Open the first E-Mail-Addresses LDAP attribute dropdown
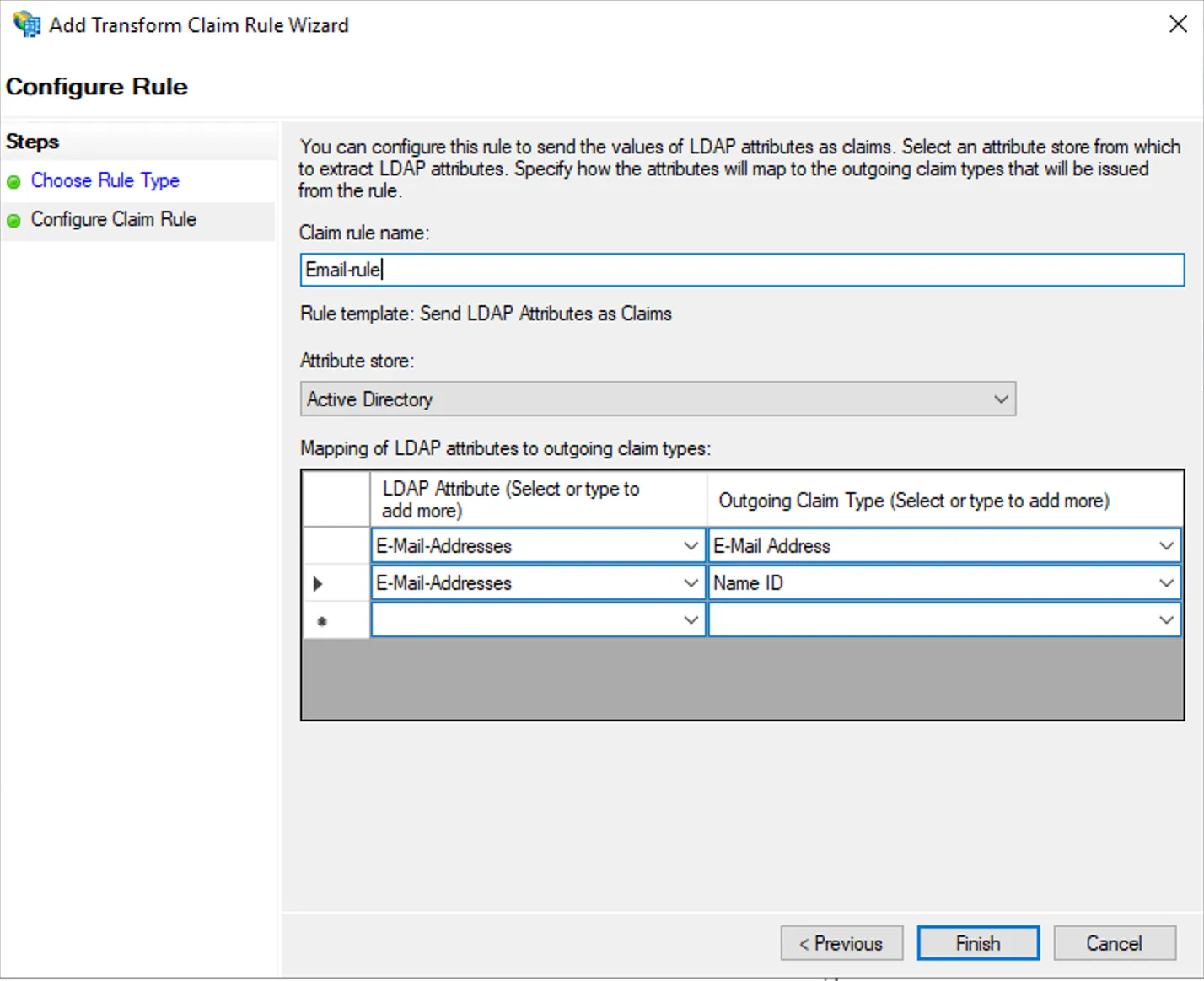The height and width of the screenshot is (981, 1204). [x=691, y=545]
